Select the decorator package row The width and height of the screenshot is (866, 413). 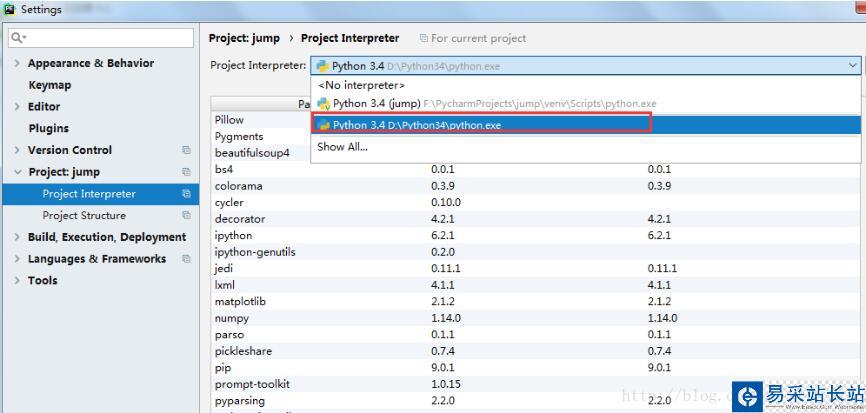pyautogui.click(x=536, y=219)
